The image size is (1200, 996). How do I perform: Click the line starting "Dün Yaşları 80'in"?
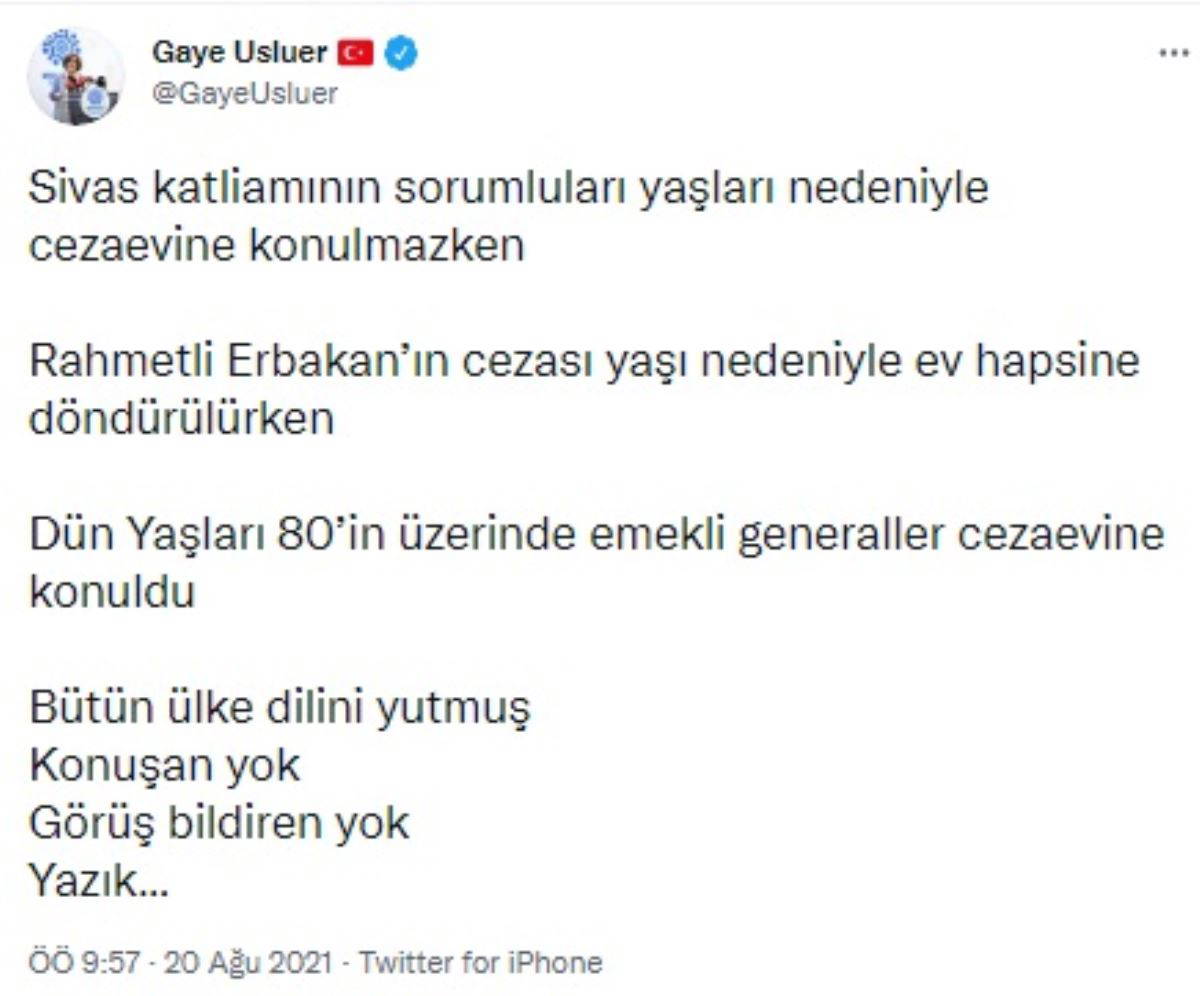(597, 534)
